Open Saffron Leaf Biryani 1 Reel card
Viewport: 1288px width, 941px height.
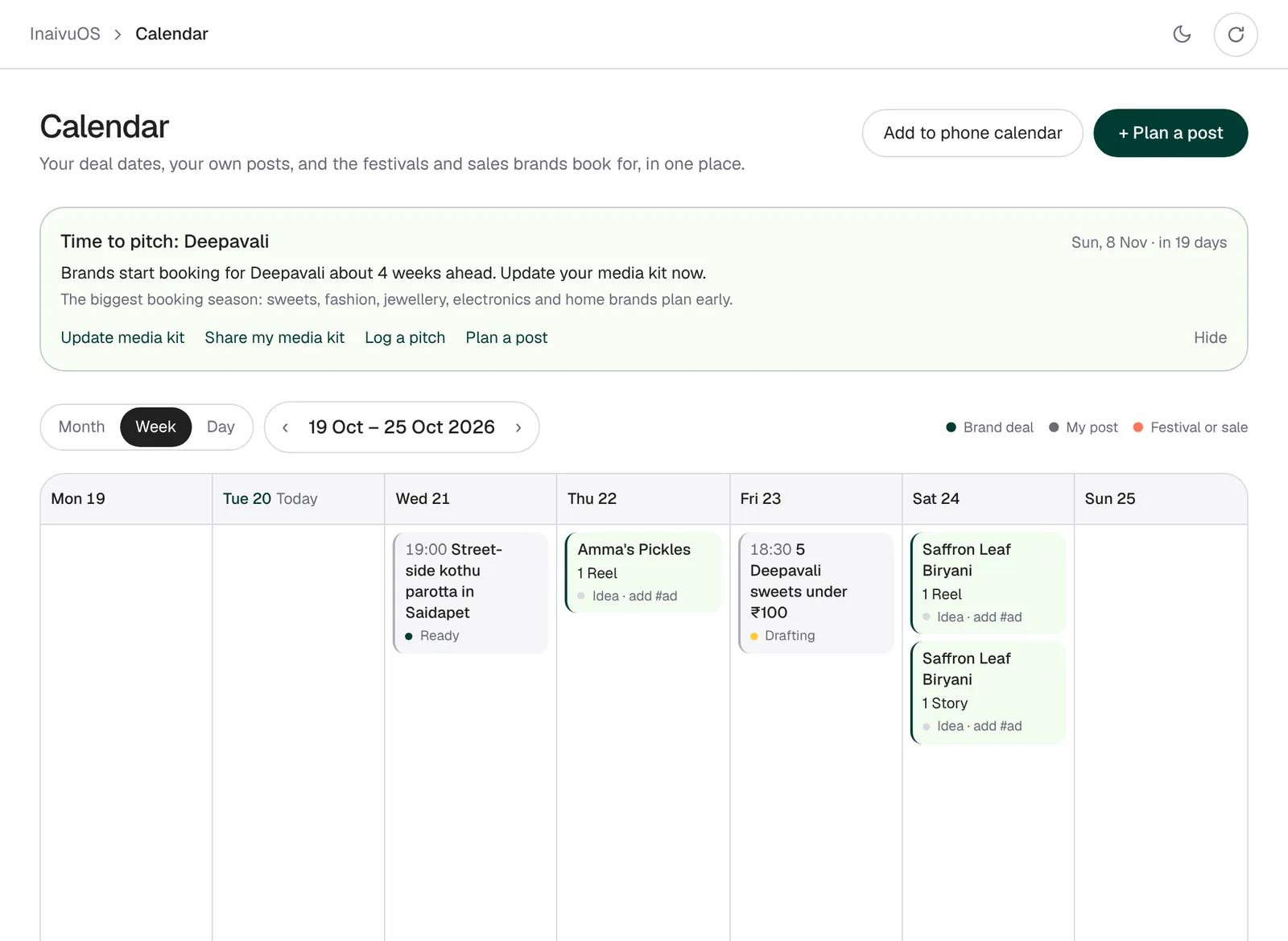(988, 583)
